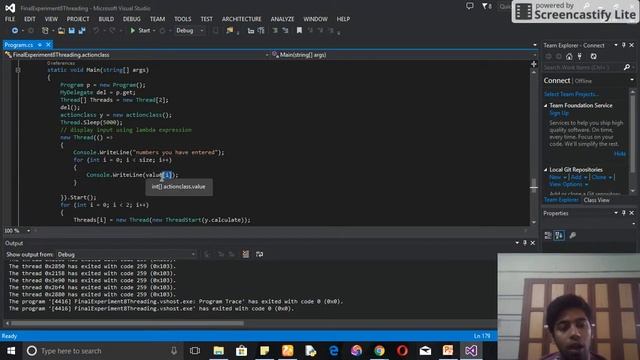Open the BUILD menu
This screenshot has width=640, height=360.
point(106,19)
